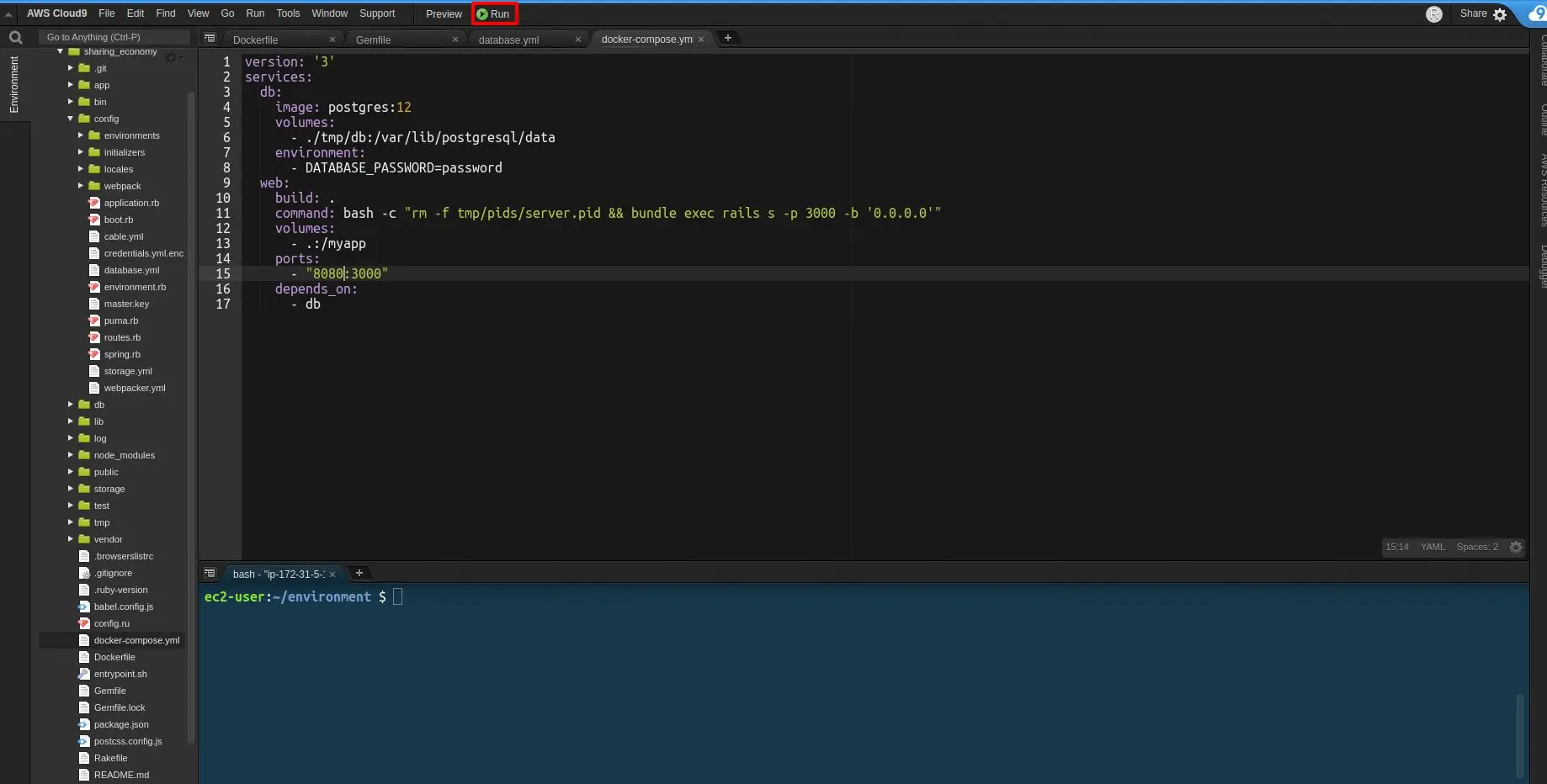1547x784 pixels.
Task: Open the Window menu
Action: pos(329,13)
